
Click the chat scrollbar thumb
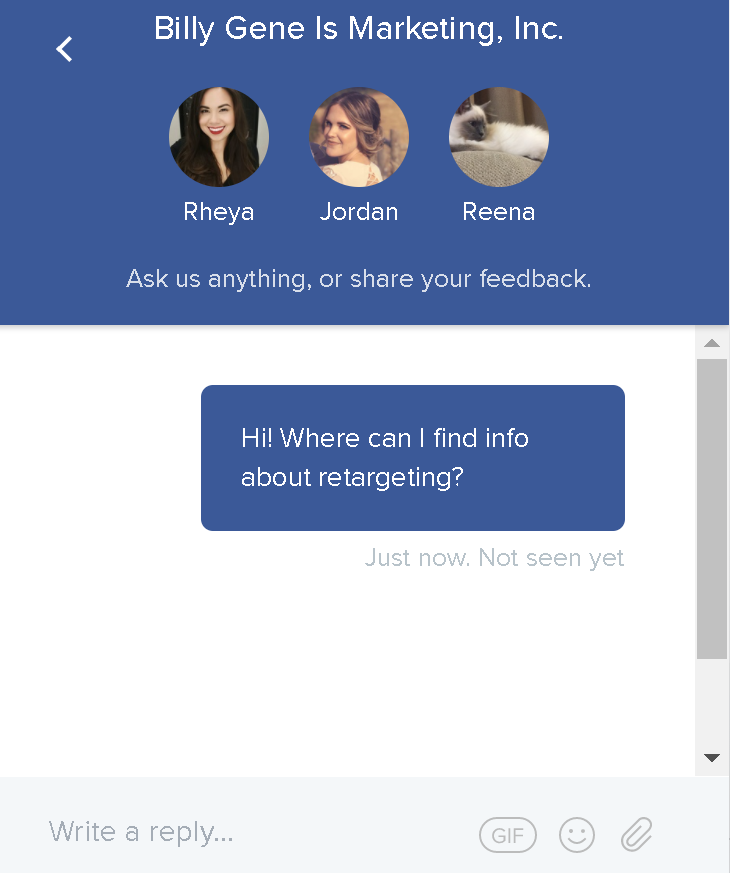pos(711,508)
